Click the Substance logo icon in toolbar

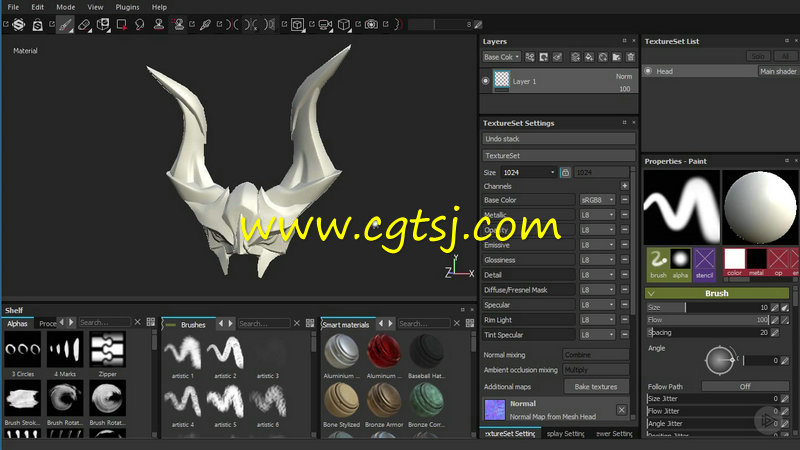point(19,24)
